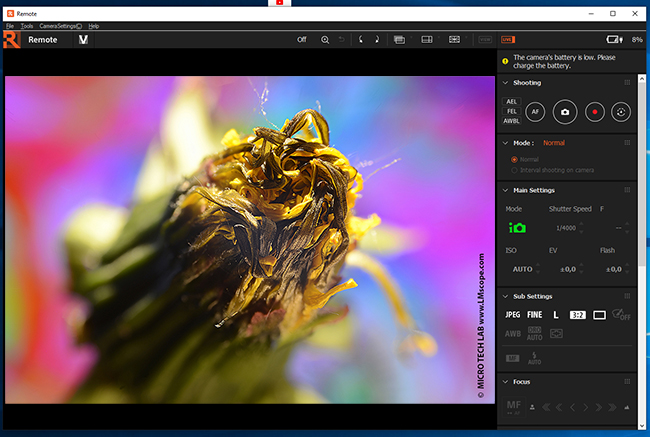
Task: Collapse the Main Settings section
Action: pyautogui.click(x=506, y=190)
